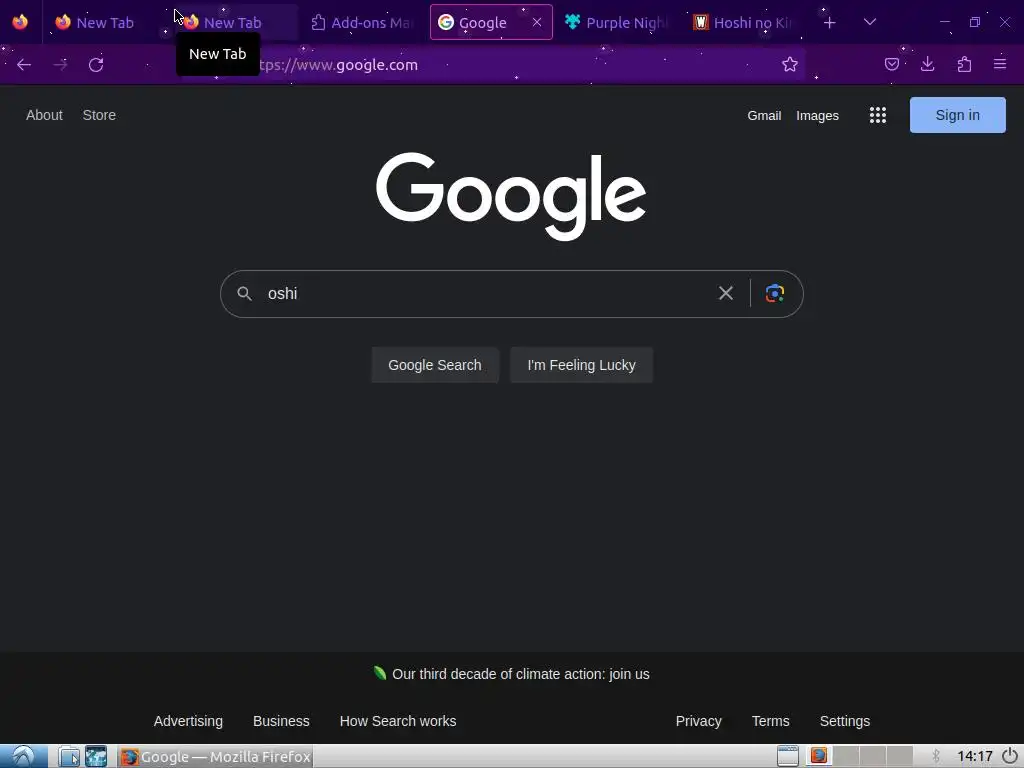Go to Google Images

tap(817, 116)
